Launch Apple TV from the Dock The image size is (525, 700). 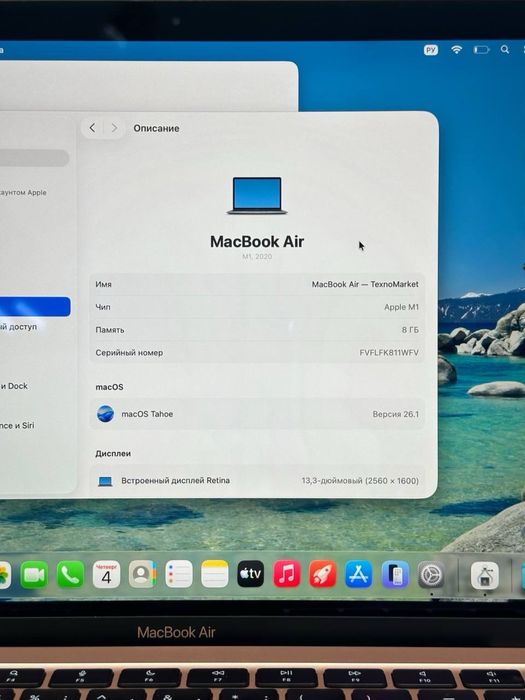coord(250,574)
